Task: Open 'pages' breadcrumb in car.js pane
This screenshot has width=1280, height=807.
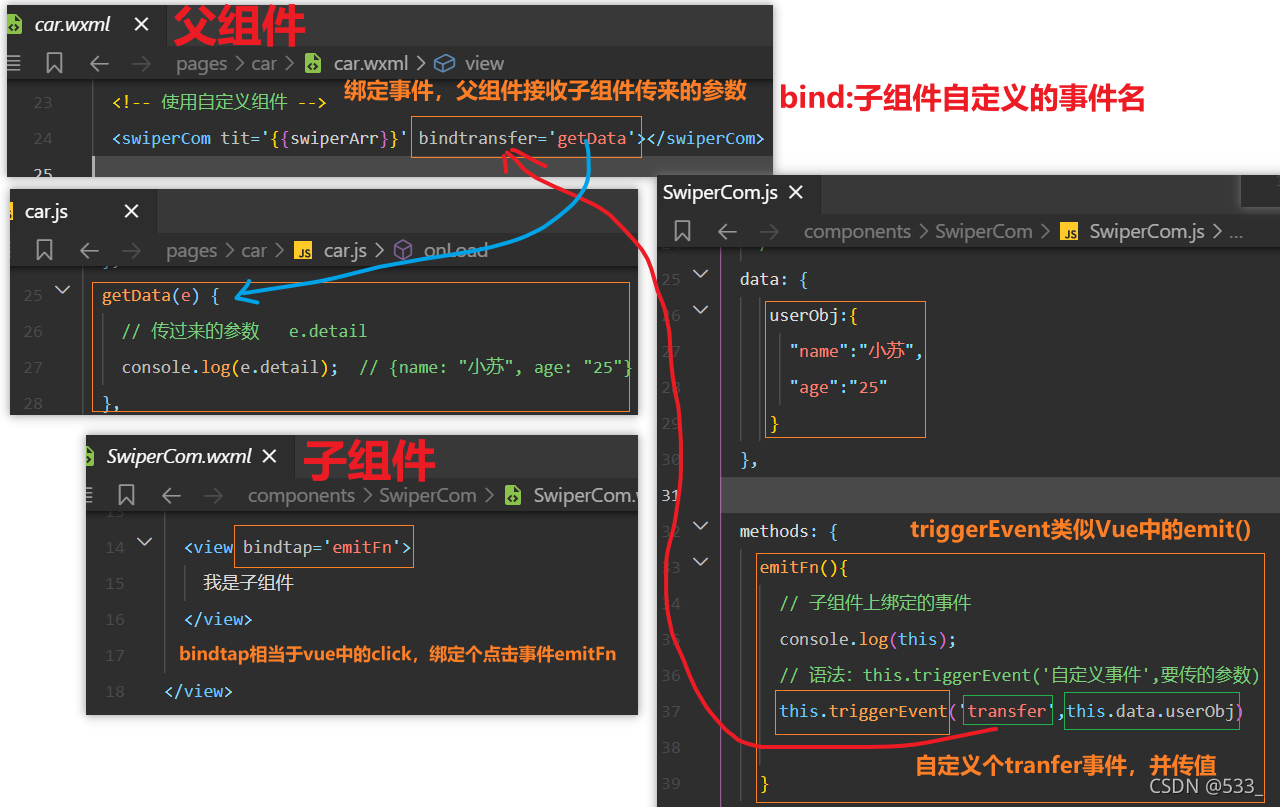Action: click(x=192, y=250)
